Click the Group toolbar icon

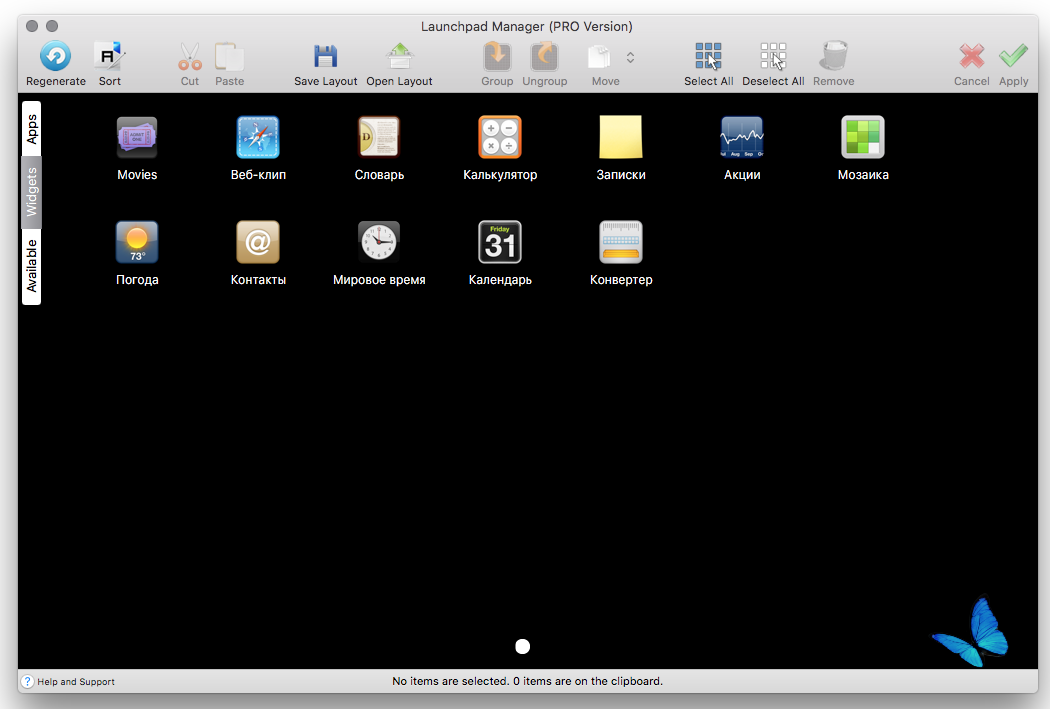(497, 56)
